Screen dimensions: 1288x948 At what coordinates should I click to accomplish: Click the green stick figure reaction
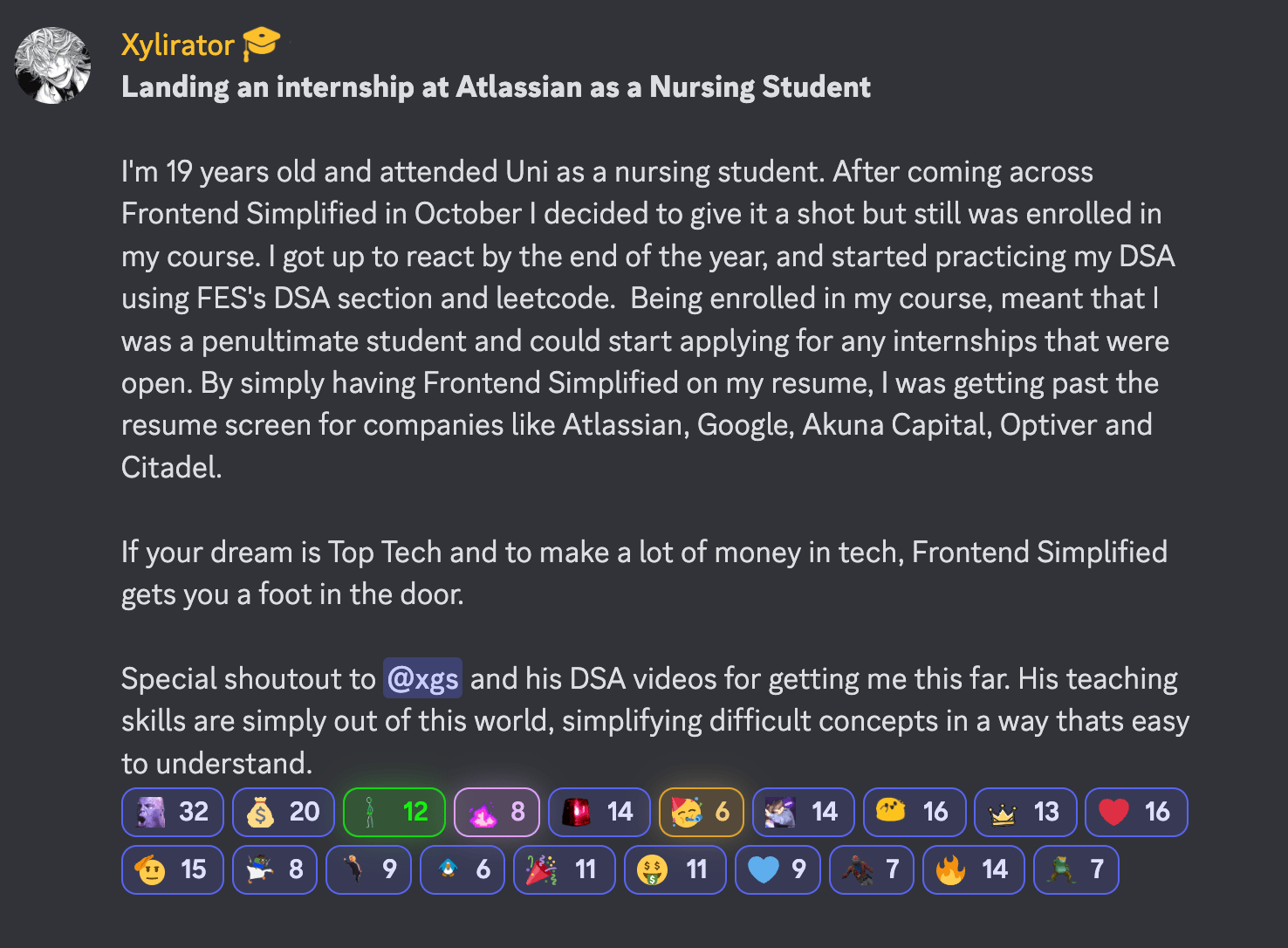click(394, 812)
